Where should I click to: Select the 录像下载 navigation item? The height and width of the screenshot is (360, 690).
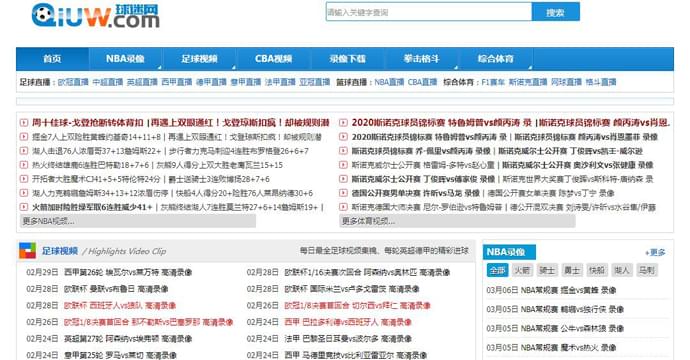click(x=348, y=59)
